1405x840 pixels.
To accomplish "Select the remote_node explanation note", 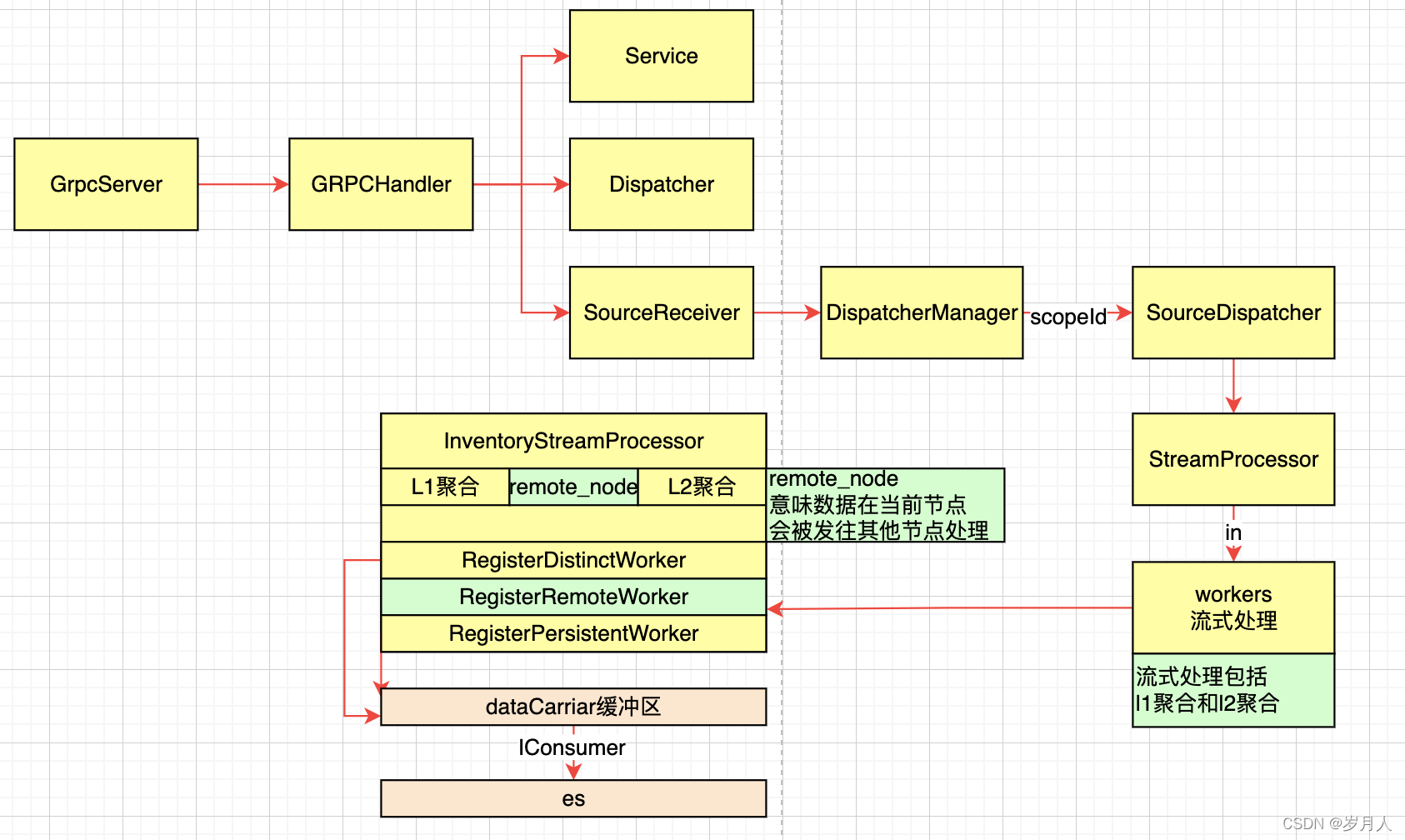I will 886,505.
